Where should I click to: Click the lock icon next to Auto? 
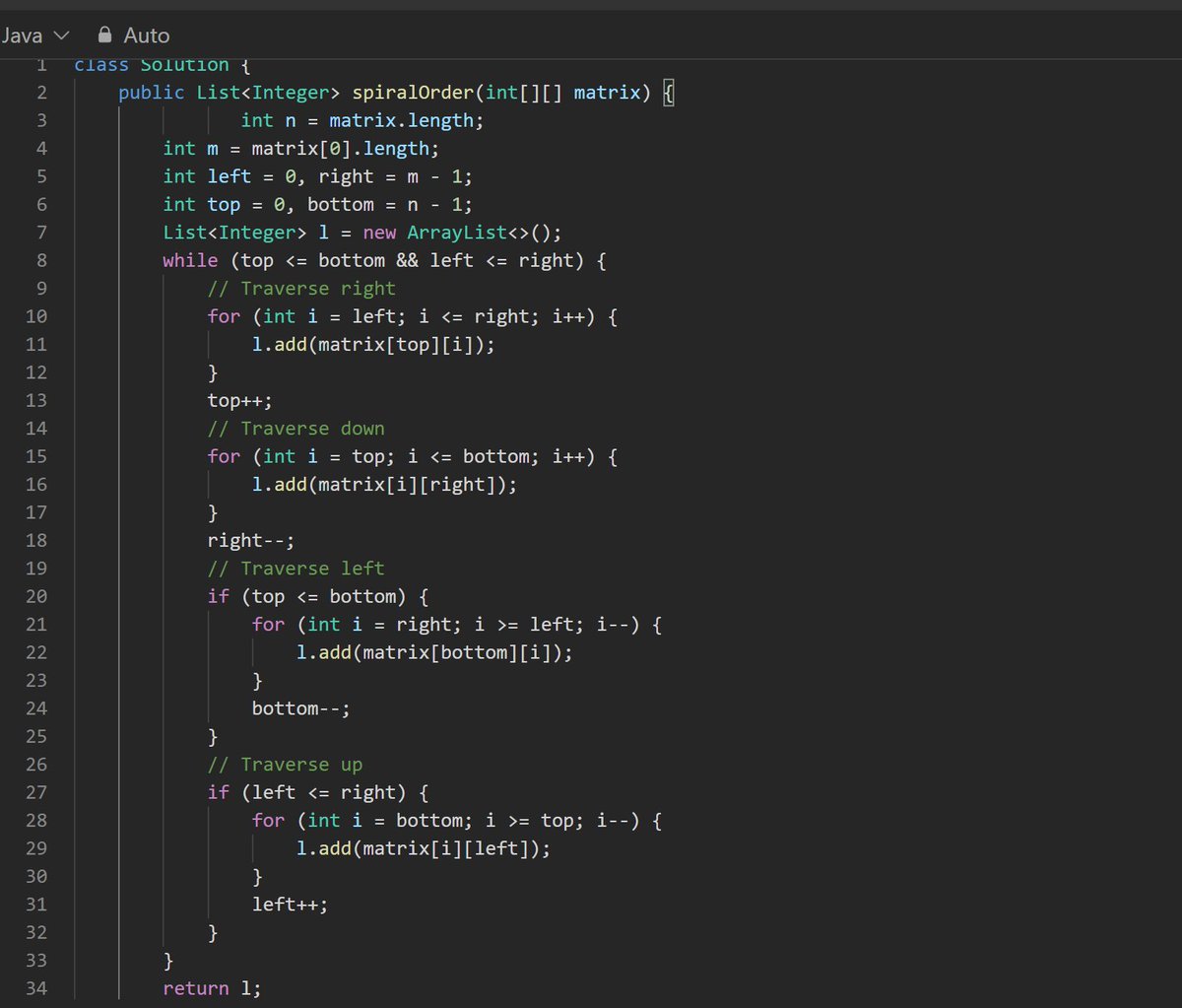[104, 34]
